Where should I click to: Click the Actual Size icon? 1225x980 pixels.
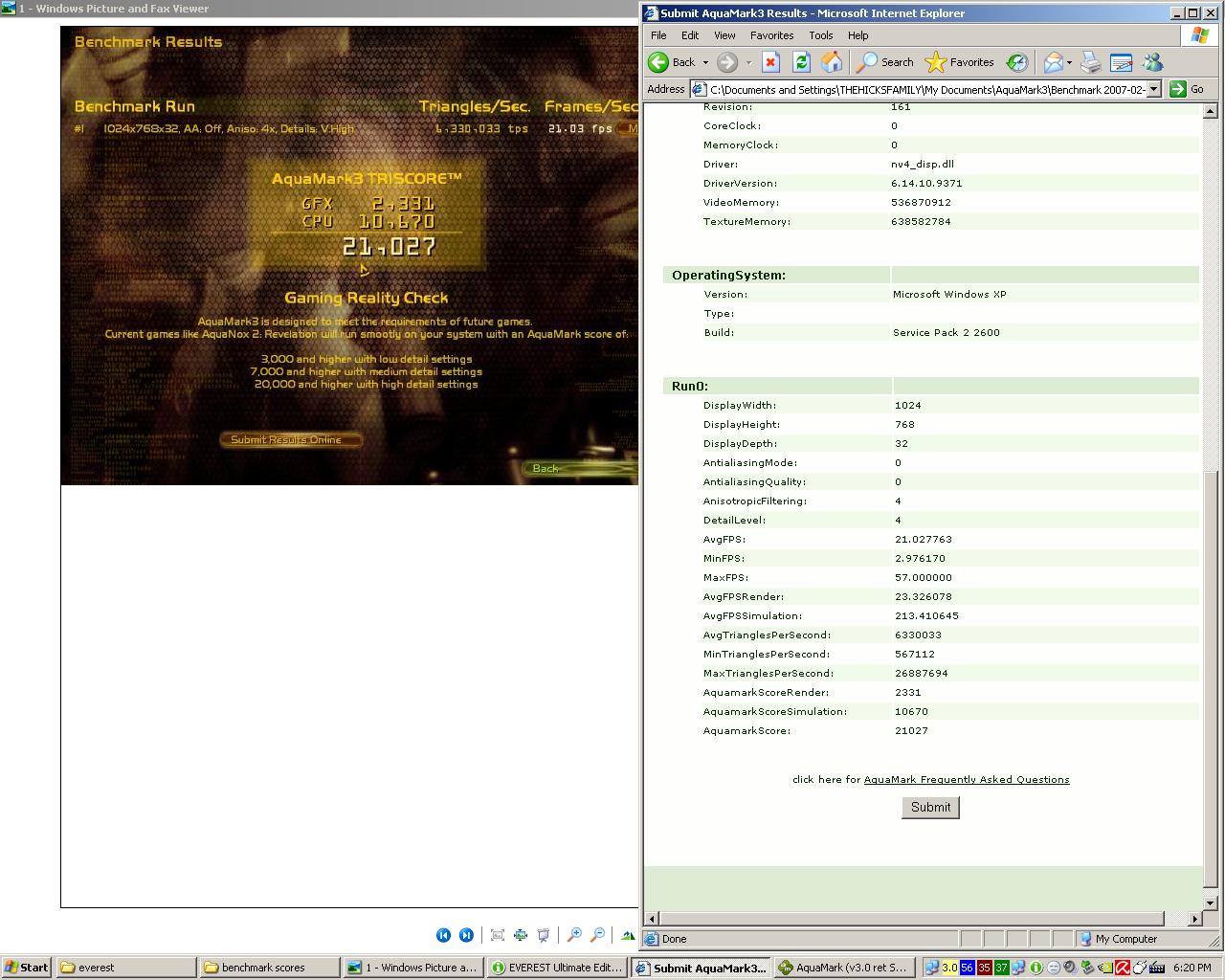(521, 935)
